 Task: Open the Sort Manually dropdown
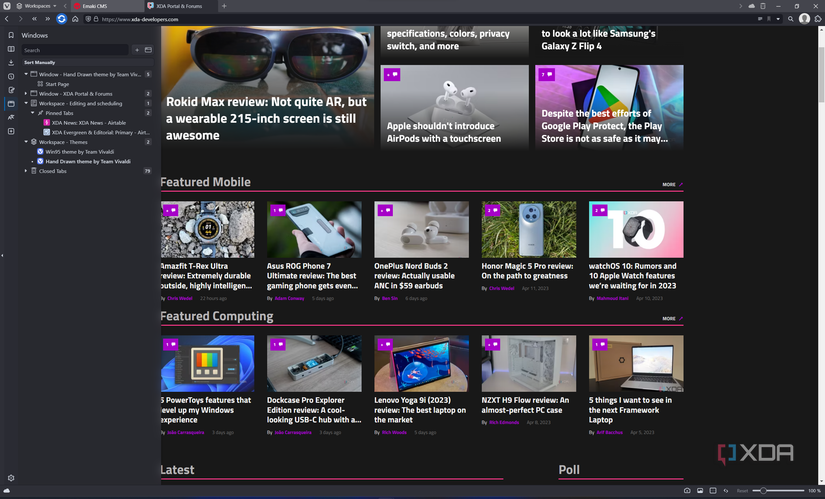coord(87,62)
